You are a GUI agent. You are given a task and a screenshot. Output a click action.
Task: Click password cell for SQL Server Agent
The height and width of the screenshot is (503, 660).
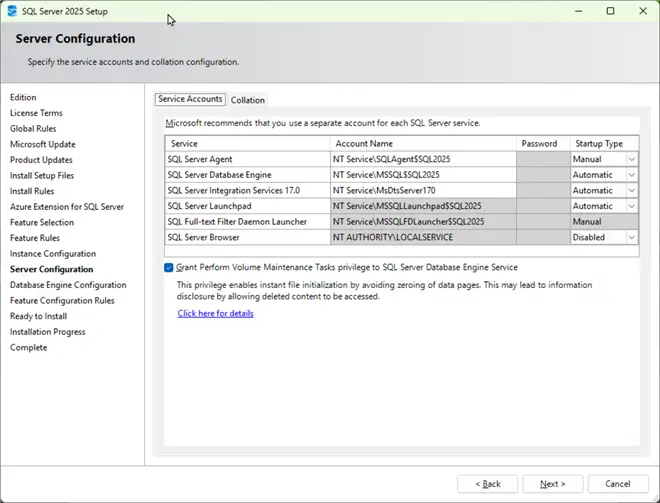(x=543, y=159)
